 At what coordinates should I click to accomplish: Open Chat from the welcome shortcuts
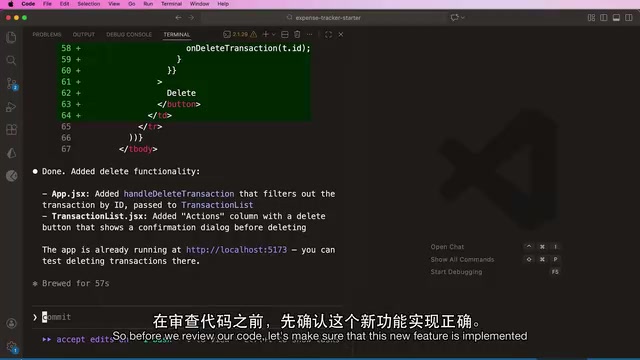(447, 247)
